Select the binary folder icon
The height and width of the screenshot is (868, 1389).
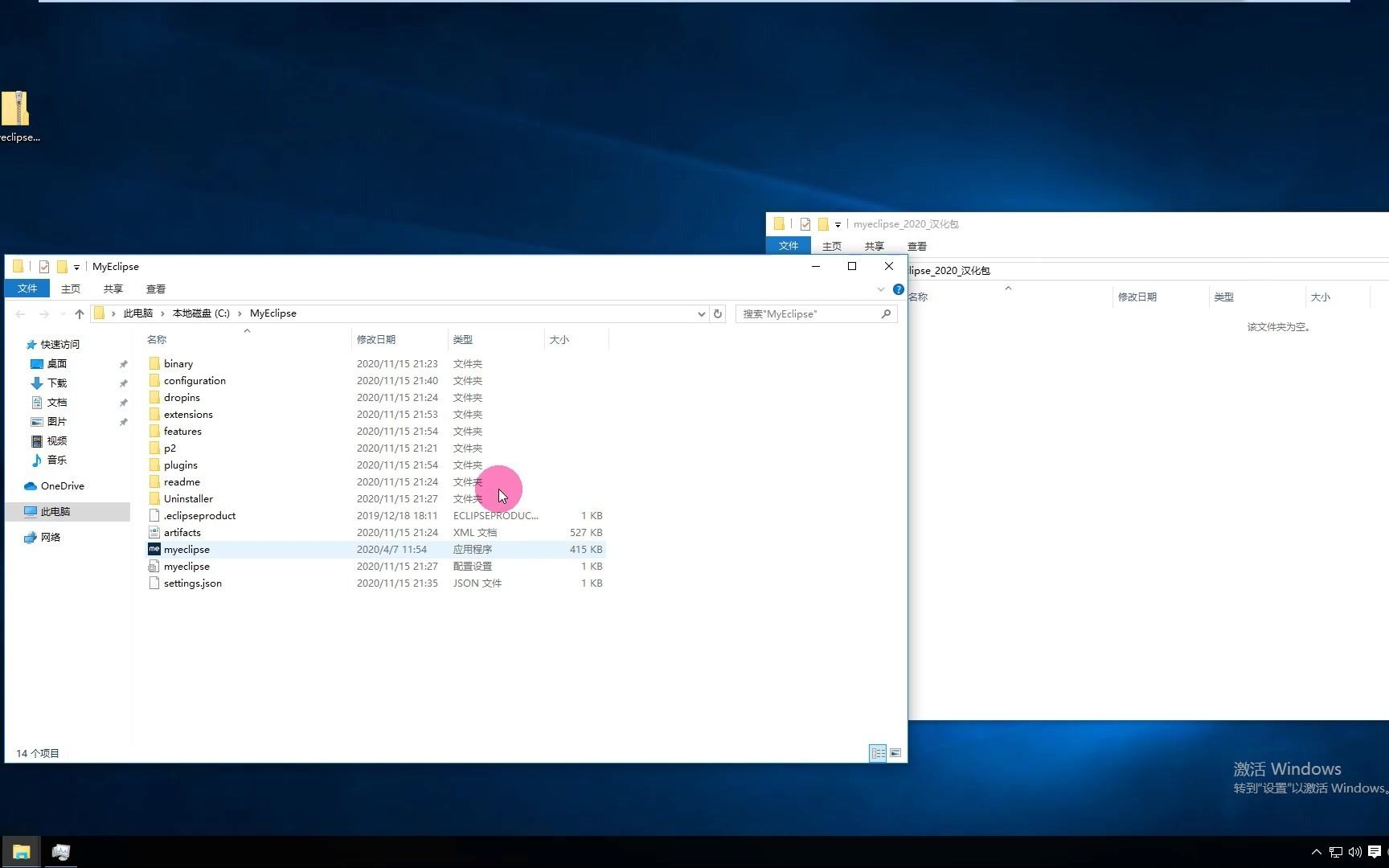tap(154, 363)
